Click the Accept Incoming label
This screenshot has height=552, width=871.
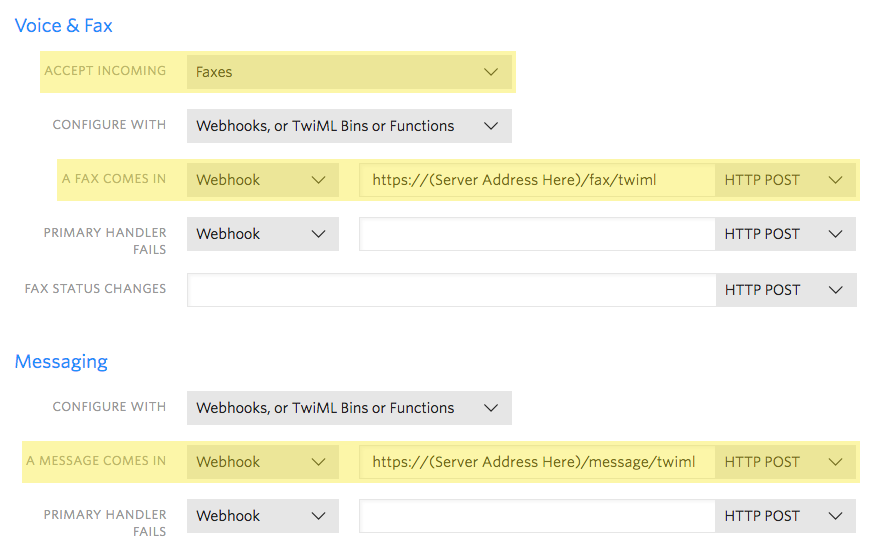(105, 71)
